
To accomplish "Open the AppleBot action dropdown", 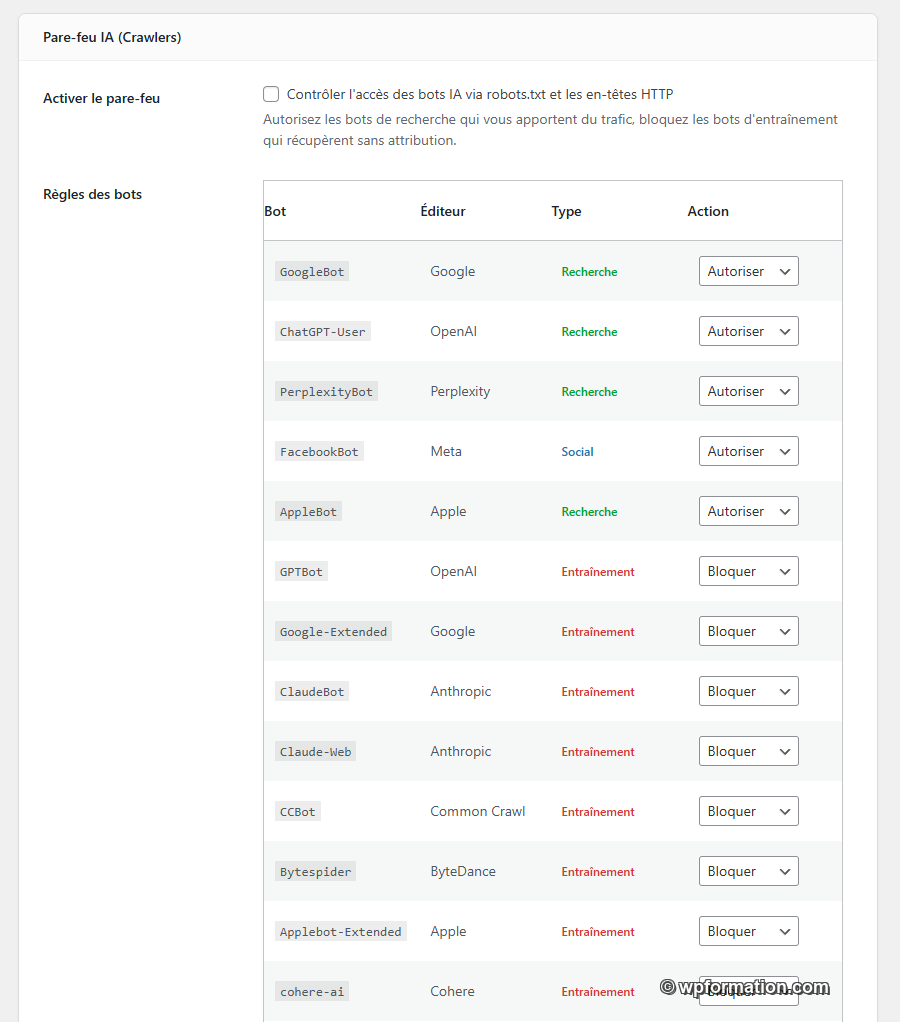I will [748, 511].
